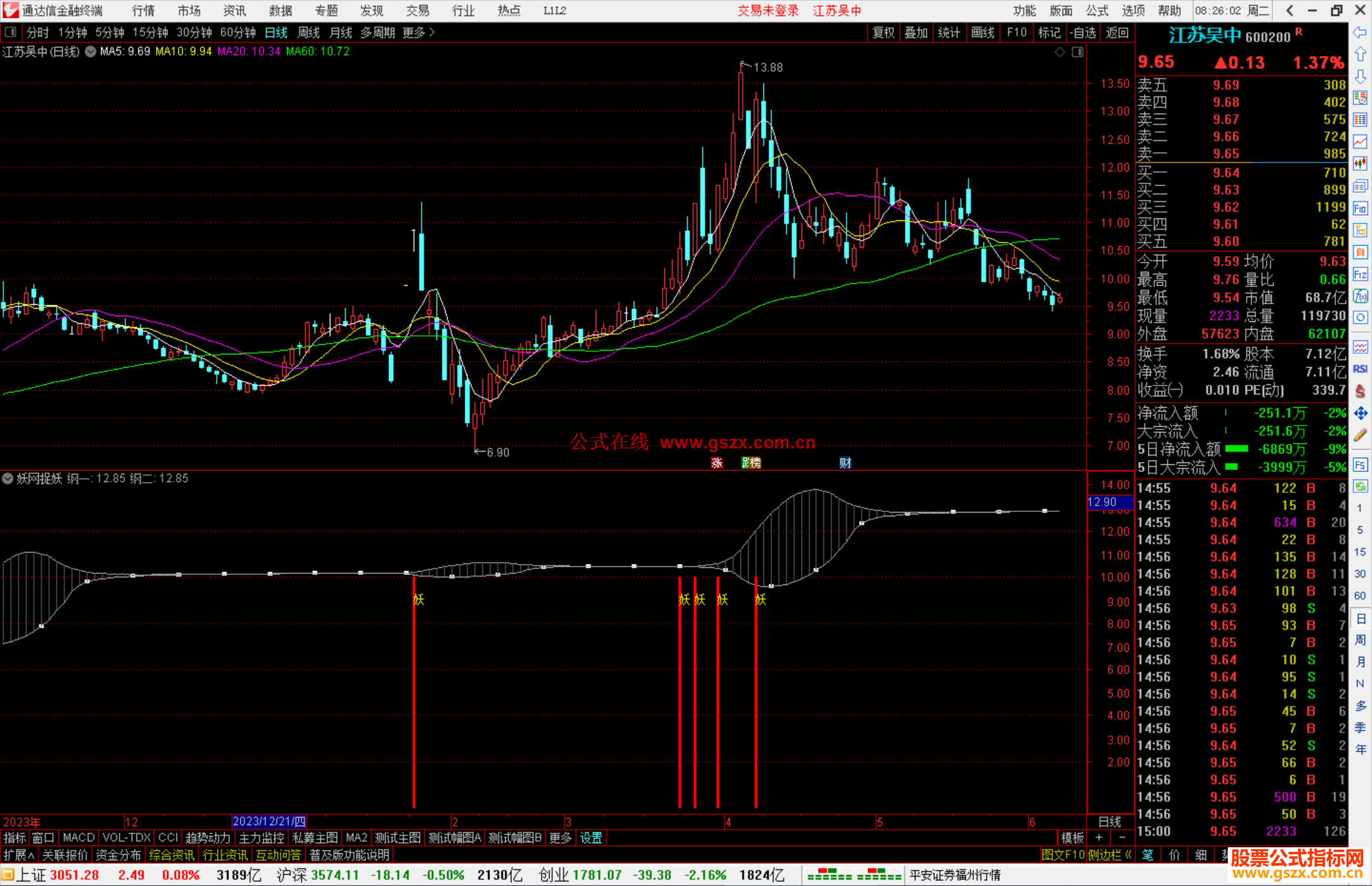Click the plus zoom-in button near 模板
1372x886 pixels.
click(x=1099, y=838)
